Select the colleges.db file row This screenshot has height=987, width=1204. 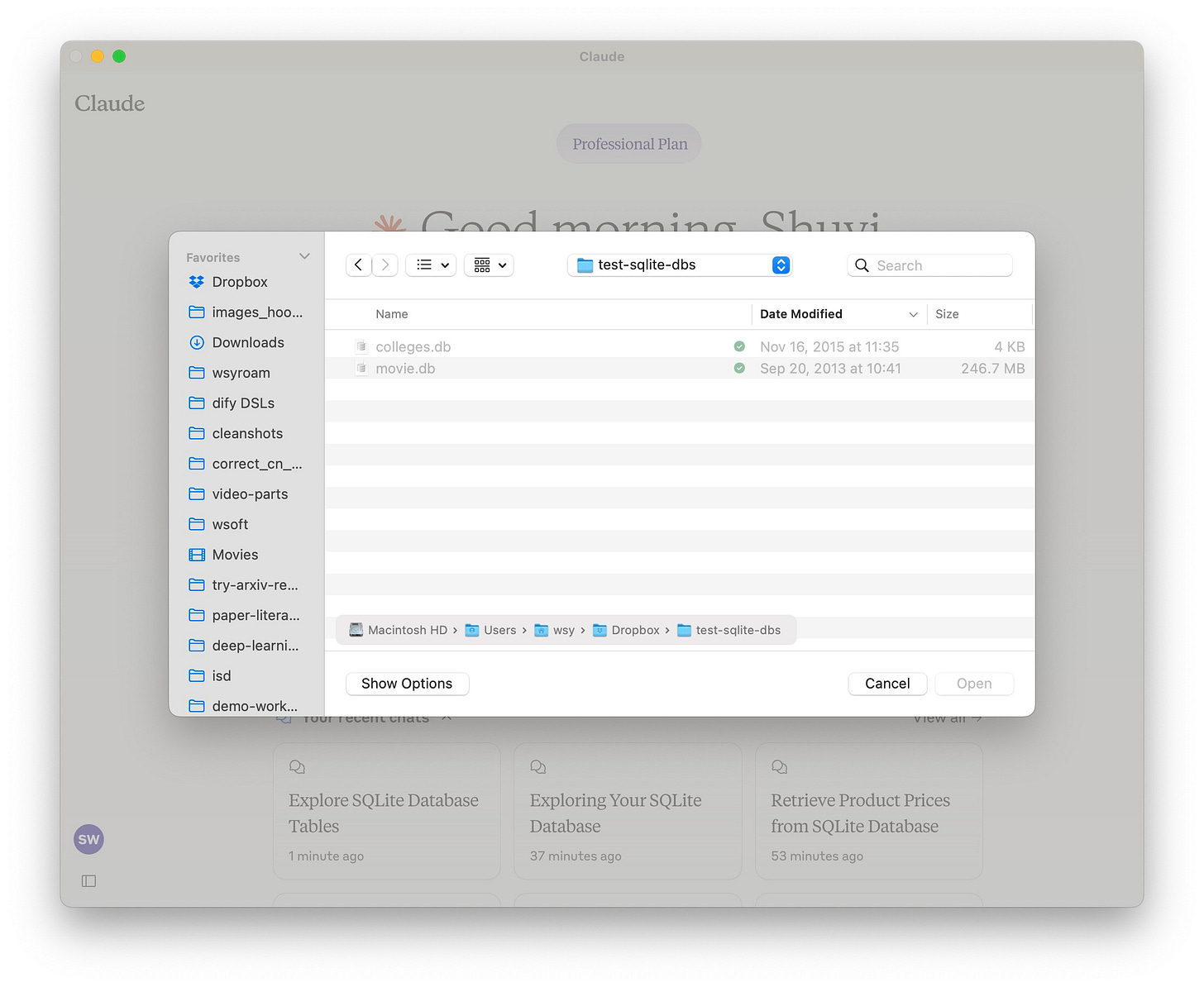pos(680,346)
